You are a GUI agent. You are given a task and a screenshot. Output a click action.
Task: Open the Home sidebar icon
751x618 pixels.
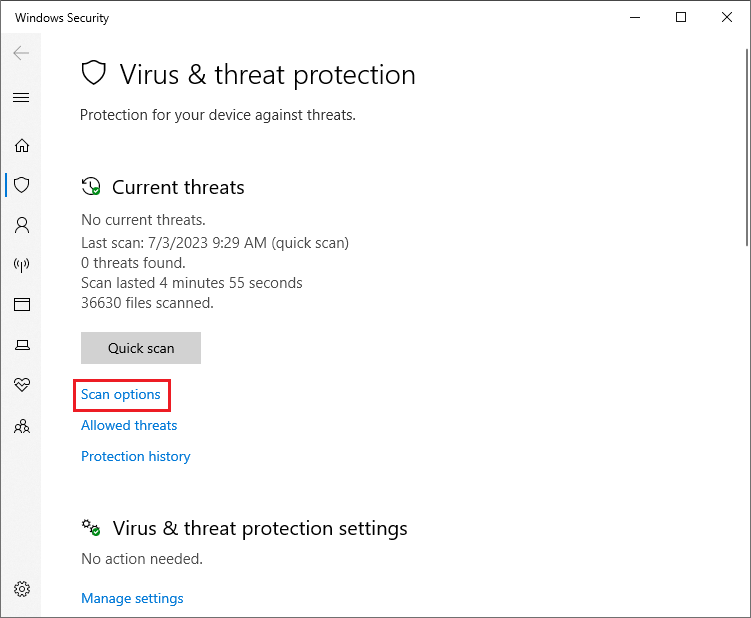pyautogui.click(x=22, y=145)
